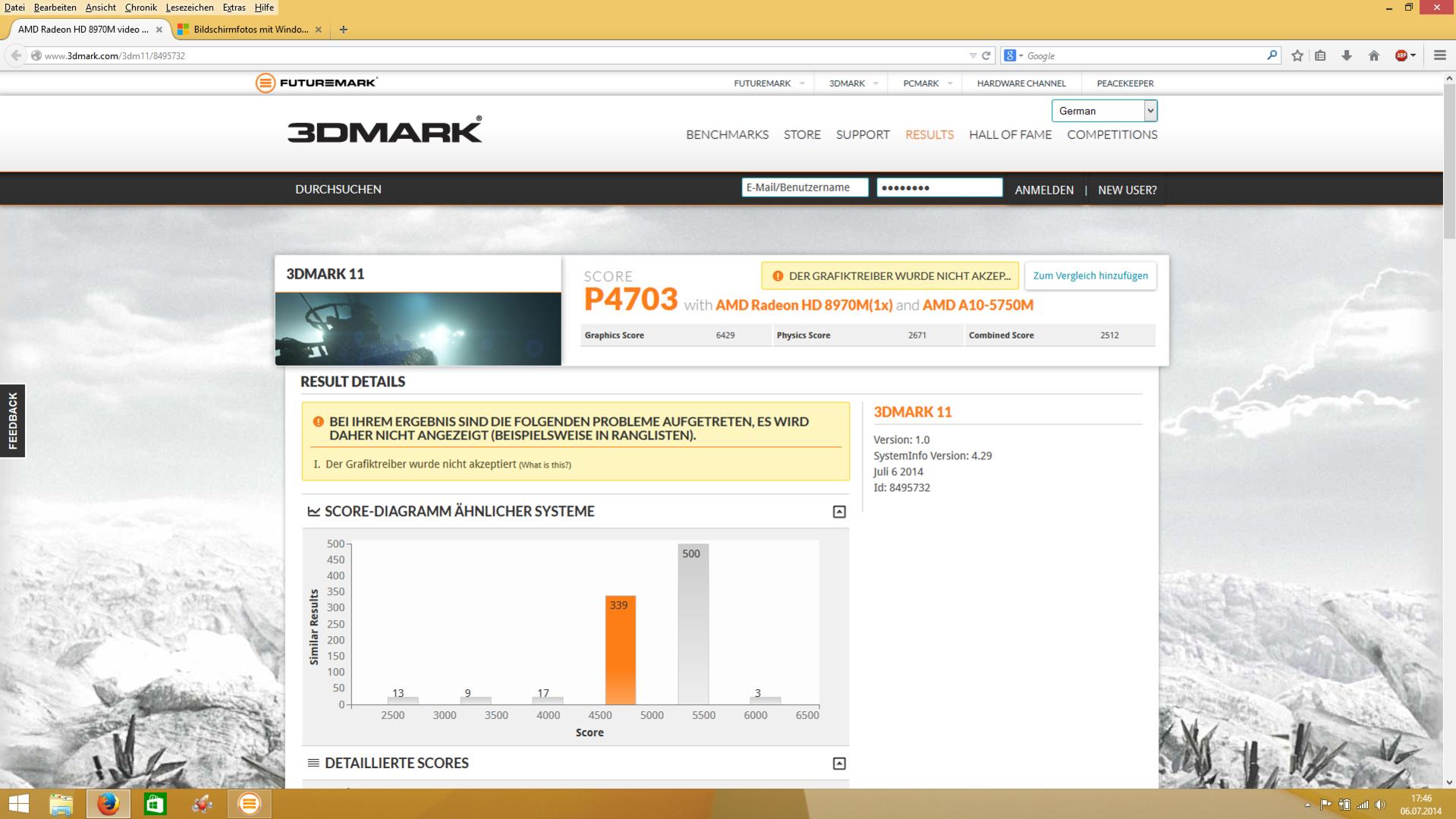Open the bookmarks list icon
This screenshot has height=819, width=1456.
click(1320, 55)
